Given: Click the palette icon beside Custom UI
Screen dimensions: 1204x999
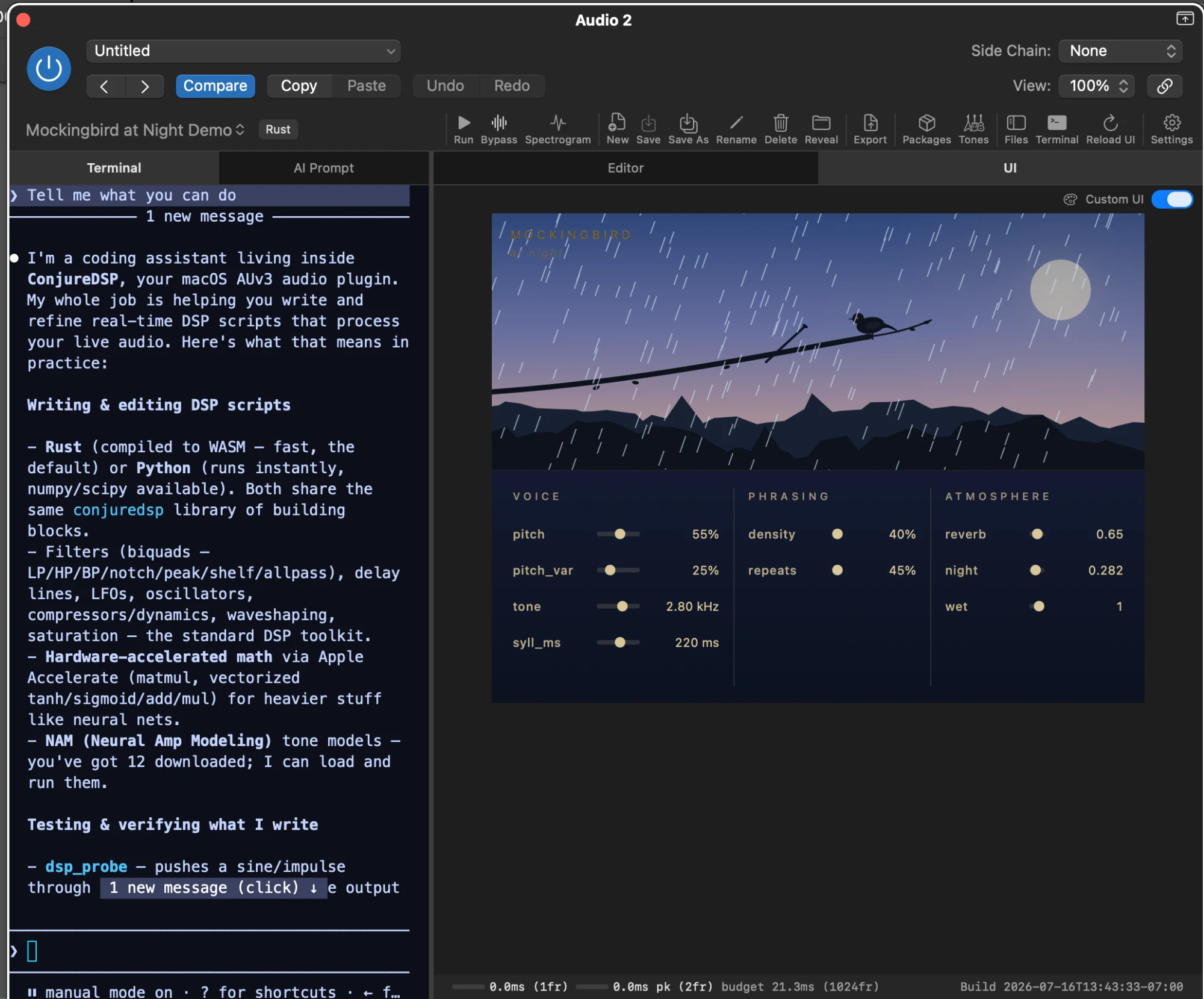Looking at the screenshot, I should [1070, 199].
